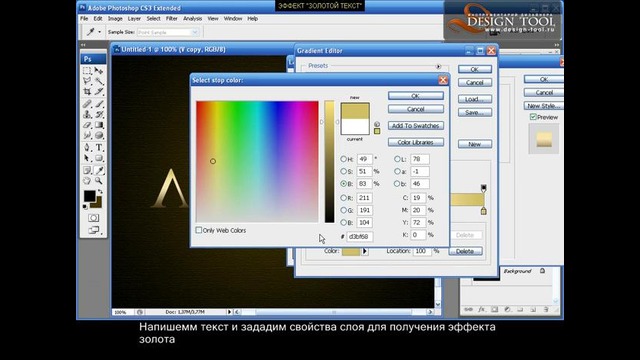Collapse the right panel dock double-arrow
This screenshot has height=360, width=640.
556,45
